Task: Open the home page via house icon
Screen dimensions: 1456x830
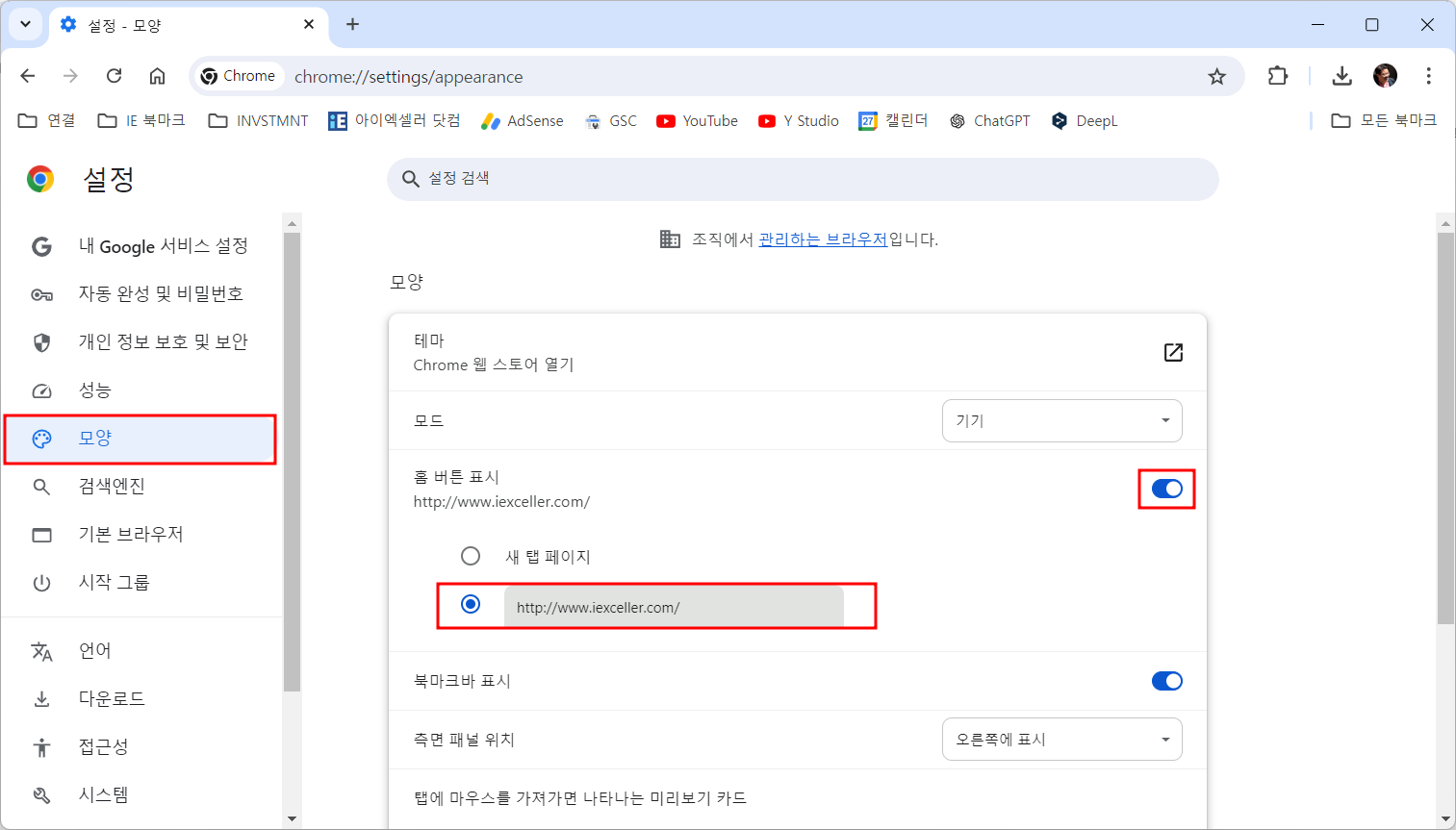Action: (157, 76)
